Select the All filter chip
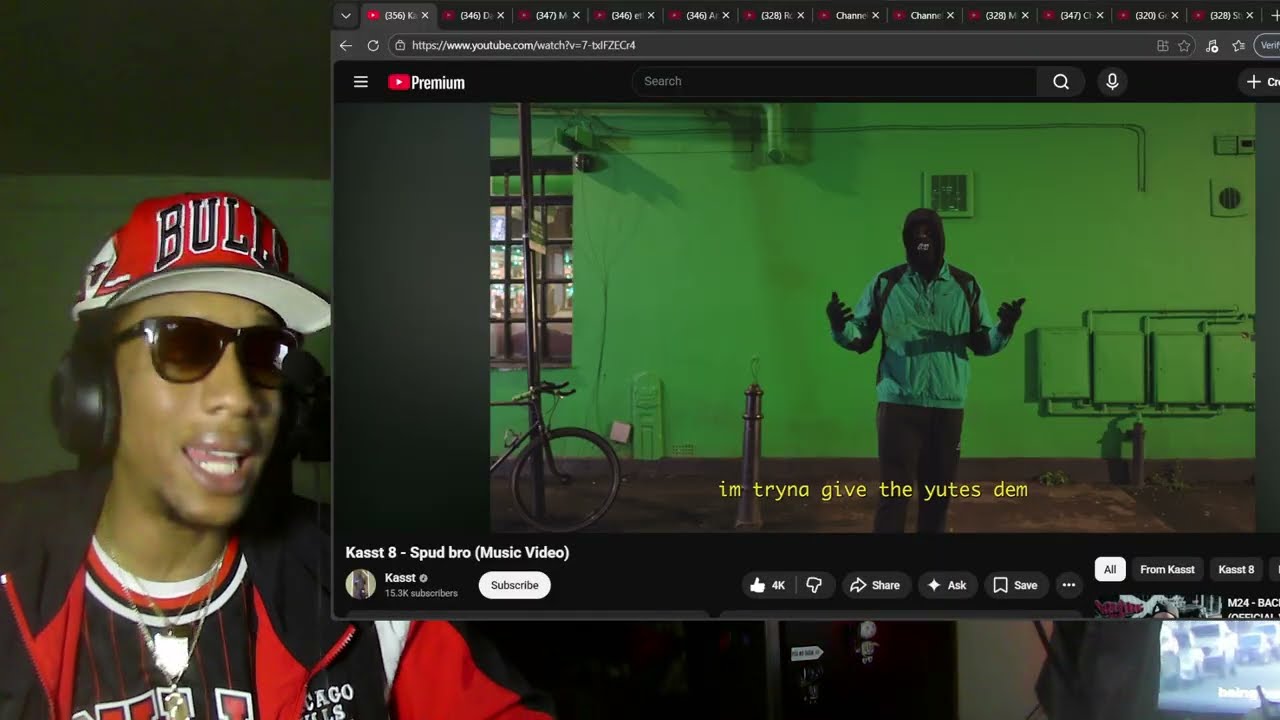This screenshot has width=1280, height=720. tap(1110, 569)
